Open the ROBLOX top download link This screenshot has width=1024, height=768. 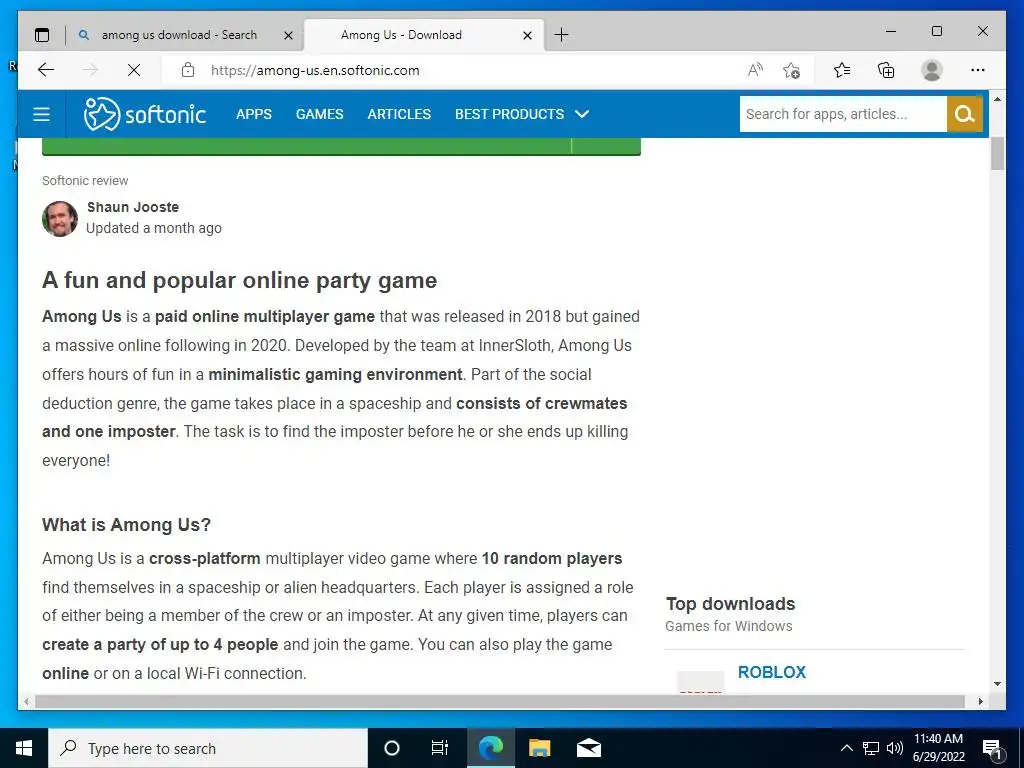(772, 672)
